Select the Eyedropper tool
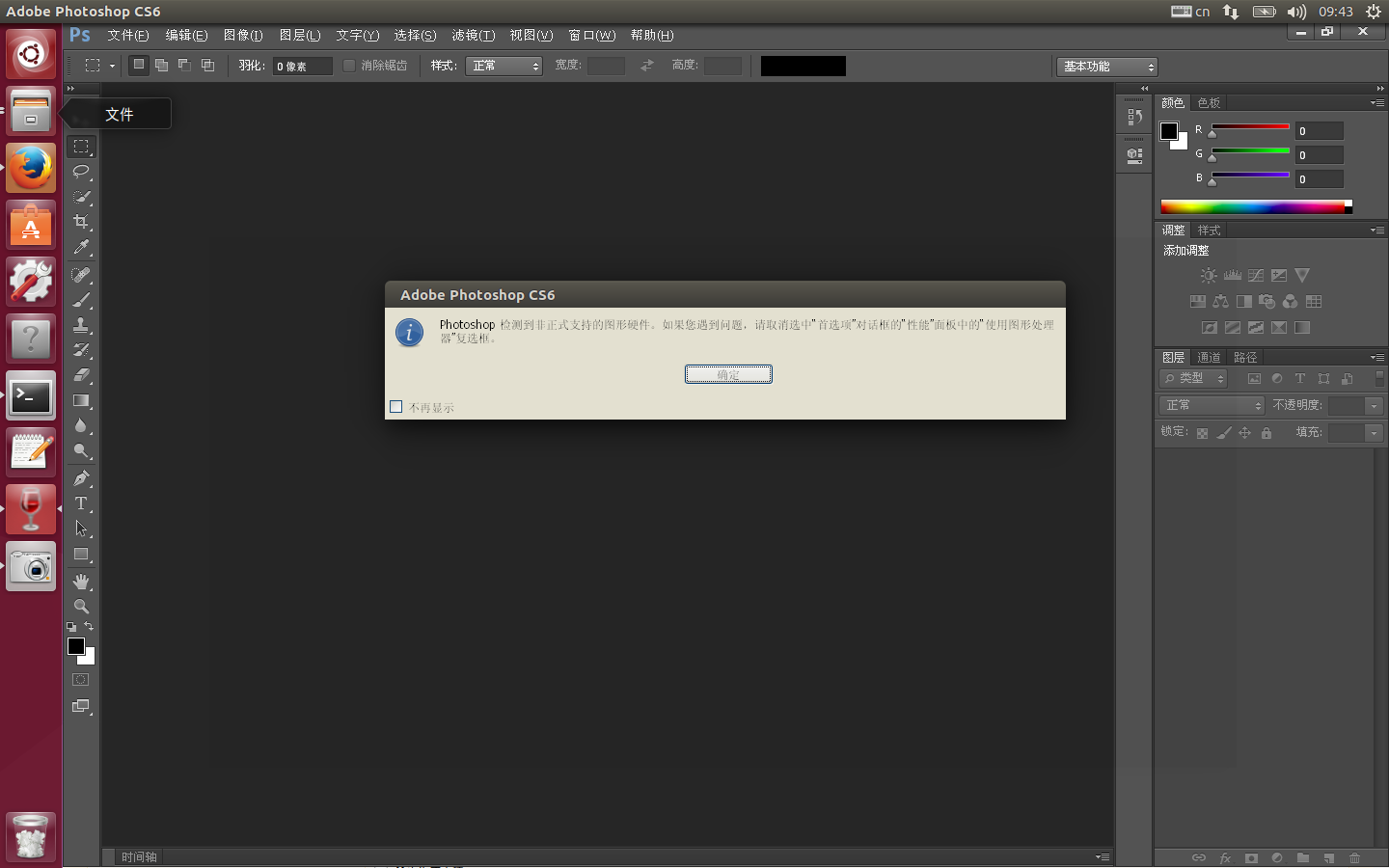The height and width of the screenshot is (868, 1389). coord(81,247)
